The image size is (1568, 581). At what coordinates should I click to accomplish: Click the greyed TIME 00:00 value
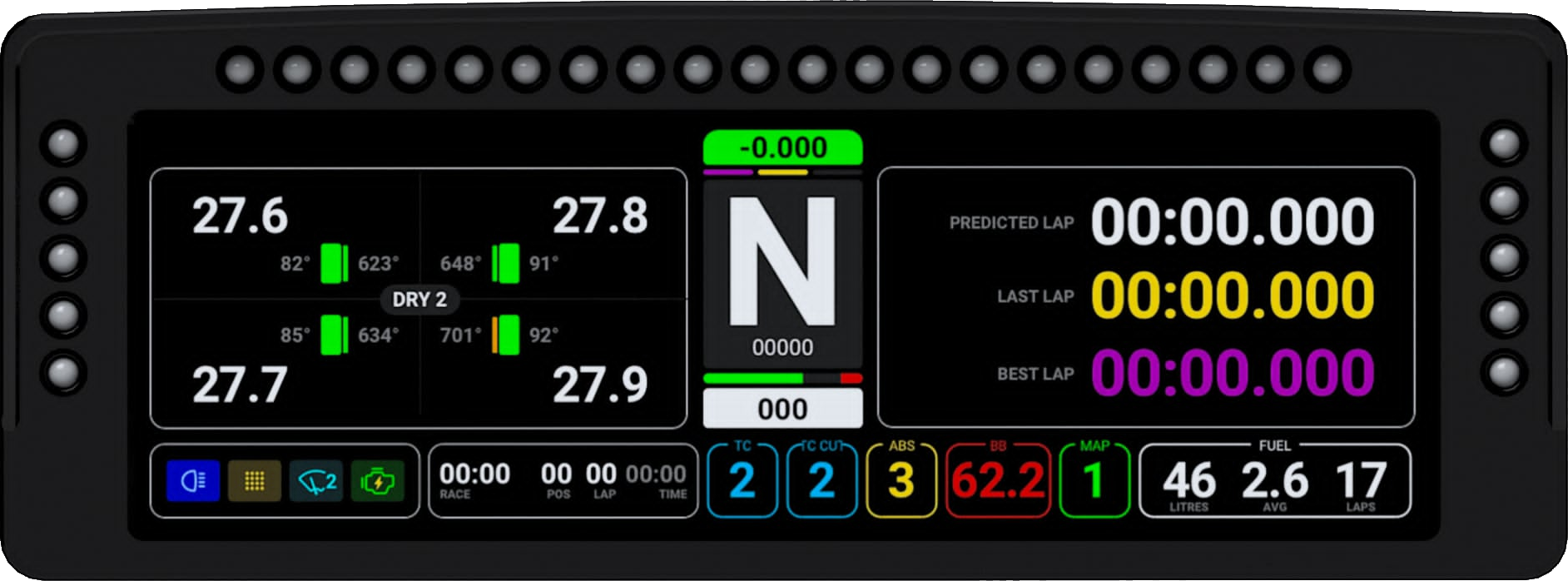(656, 474)
